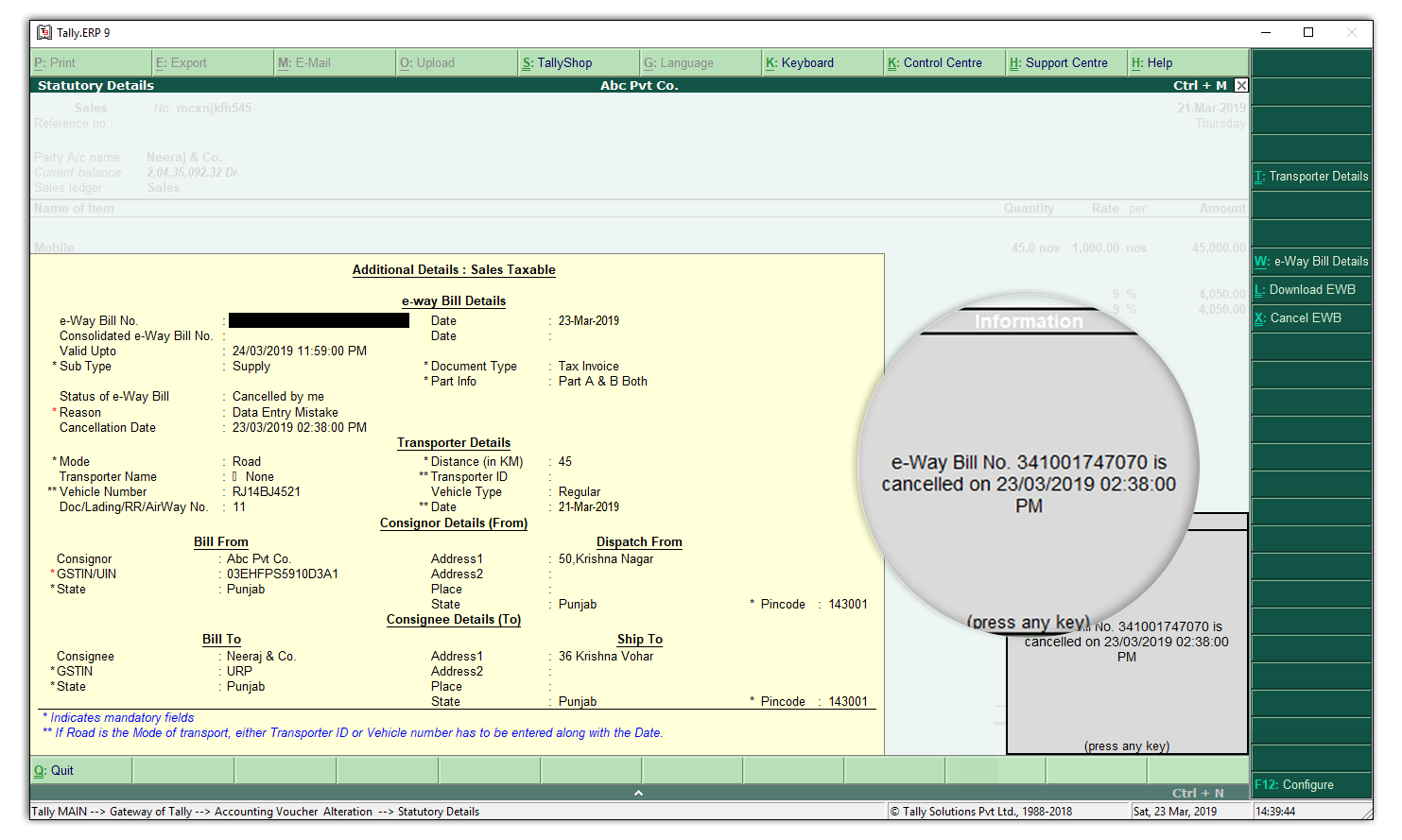Click the Document Type value Tax Invoice
Viewport: 1402px width, 840px height.
pos(589,366)
